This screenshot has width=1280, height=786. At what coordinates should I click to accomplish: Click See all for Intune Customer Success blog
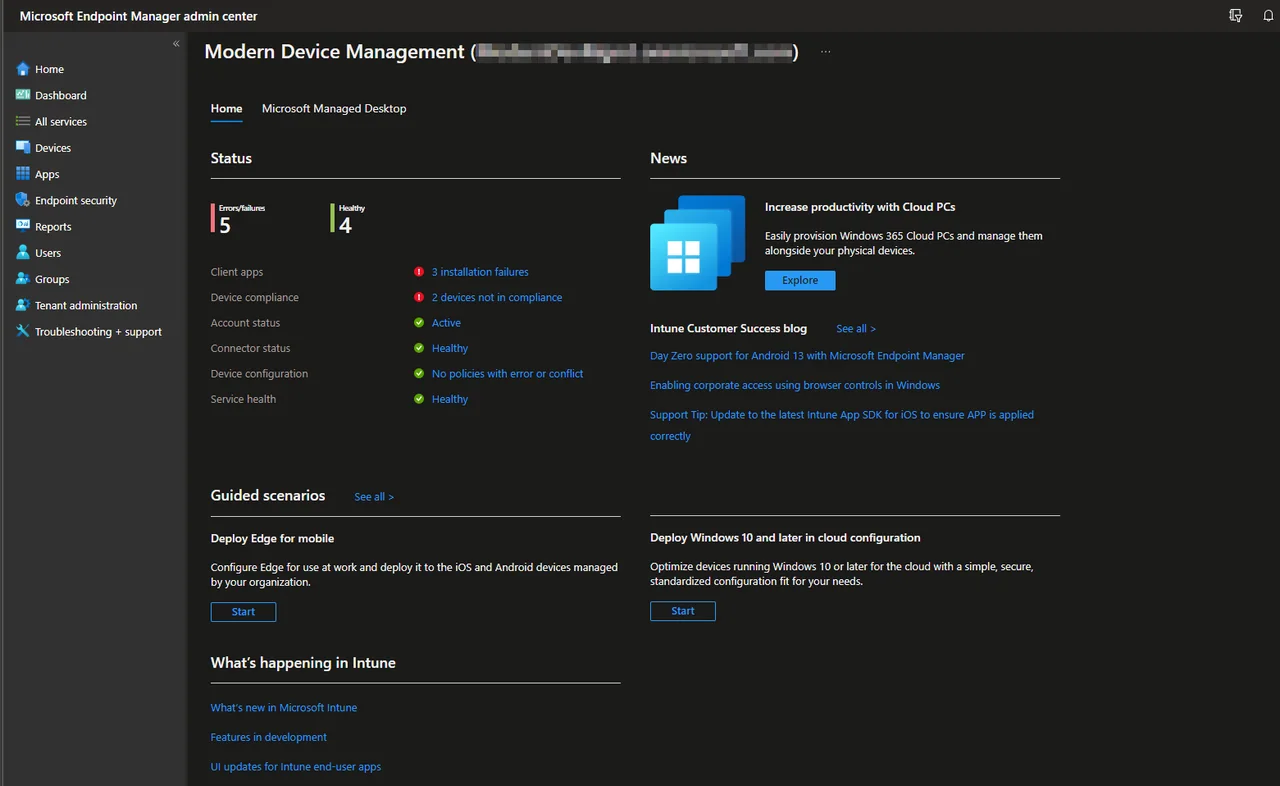click(856, 329)
